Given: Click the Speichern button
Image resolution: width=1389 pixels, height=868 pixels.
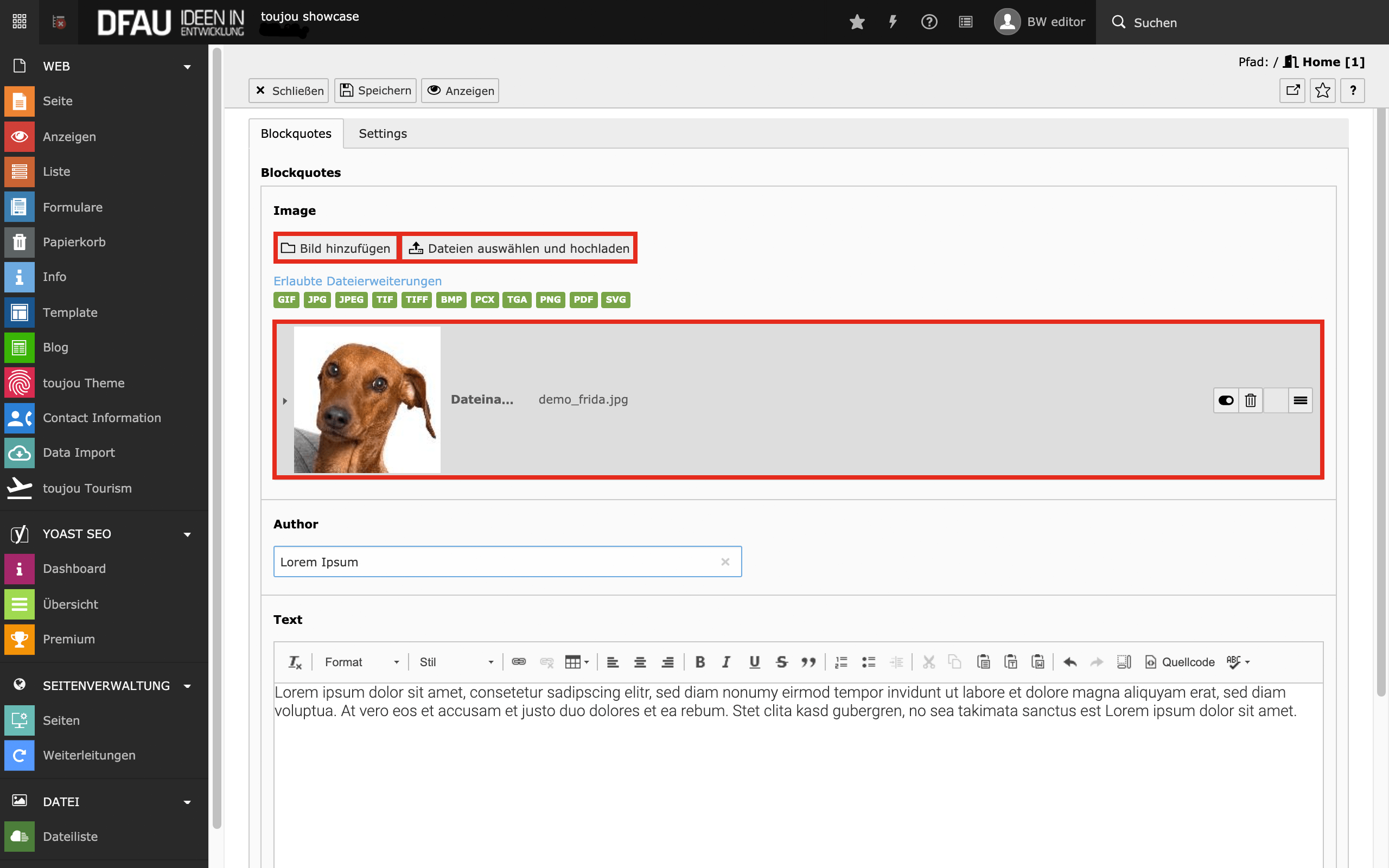Looking at the screenshot, I should pos(375,91).
